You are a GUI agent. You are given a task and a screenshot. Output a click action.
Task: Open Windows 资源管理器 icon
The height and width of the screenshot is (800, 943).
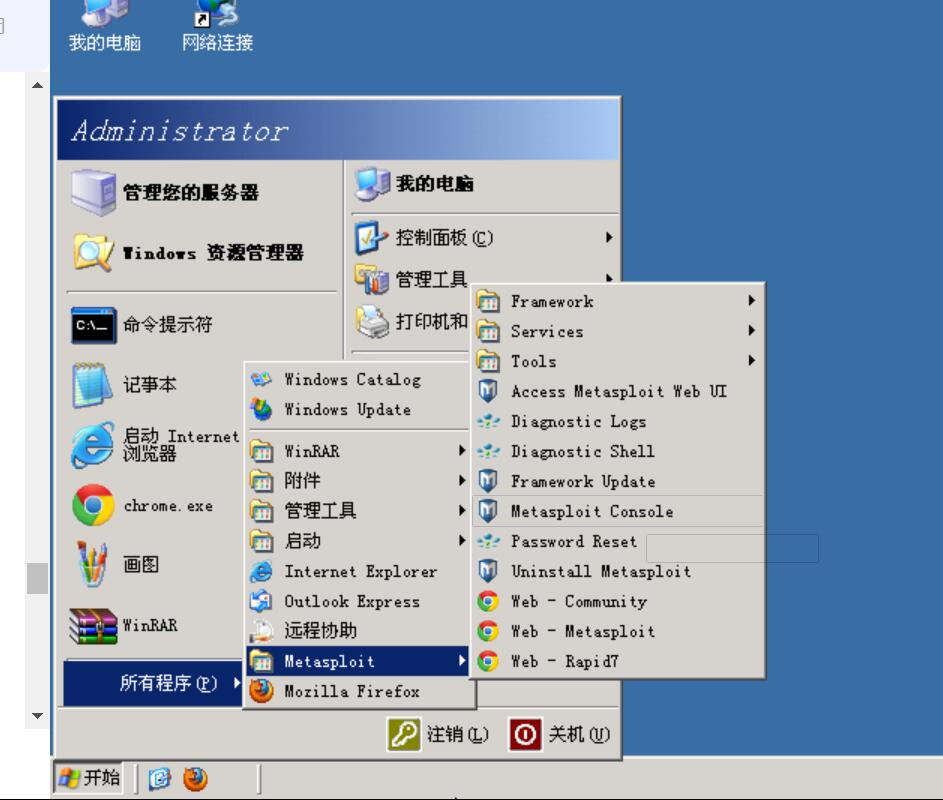[x=93, y=253]
